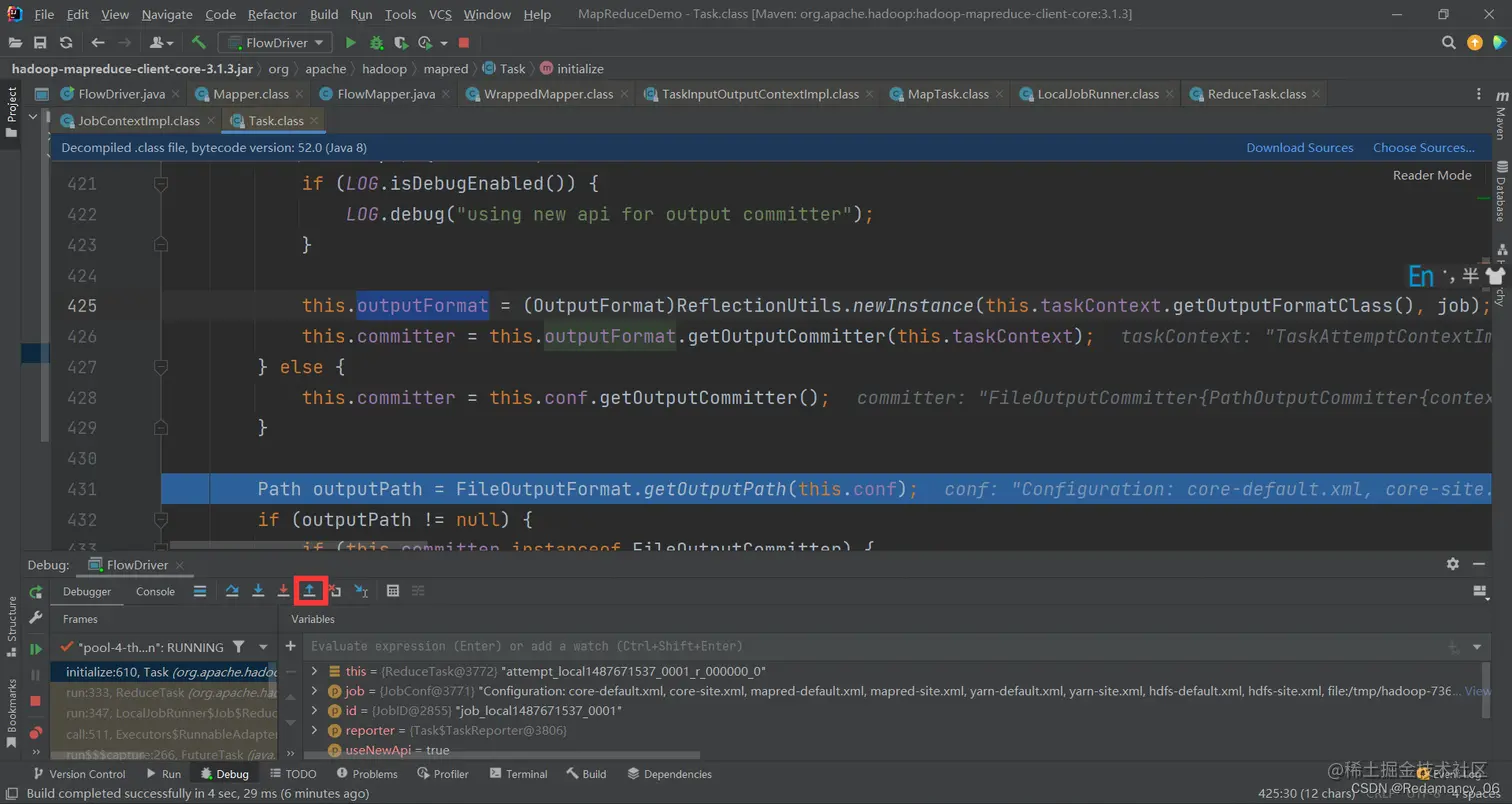
Task: Navigate back with the left arrow
Action: pos(98,43)
